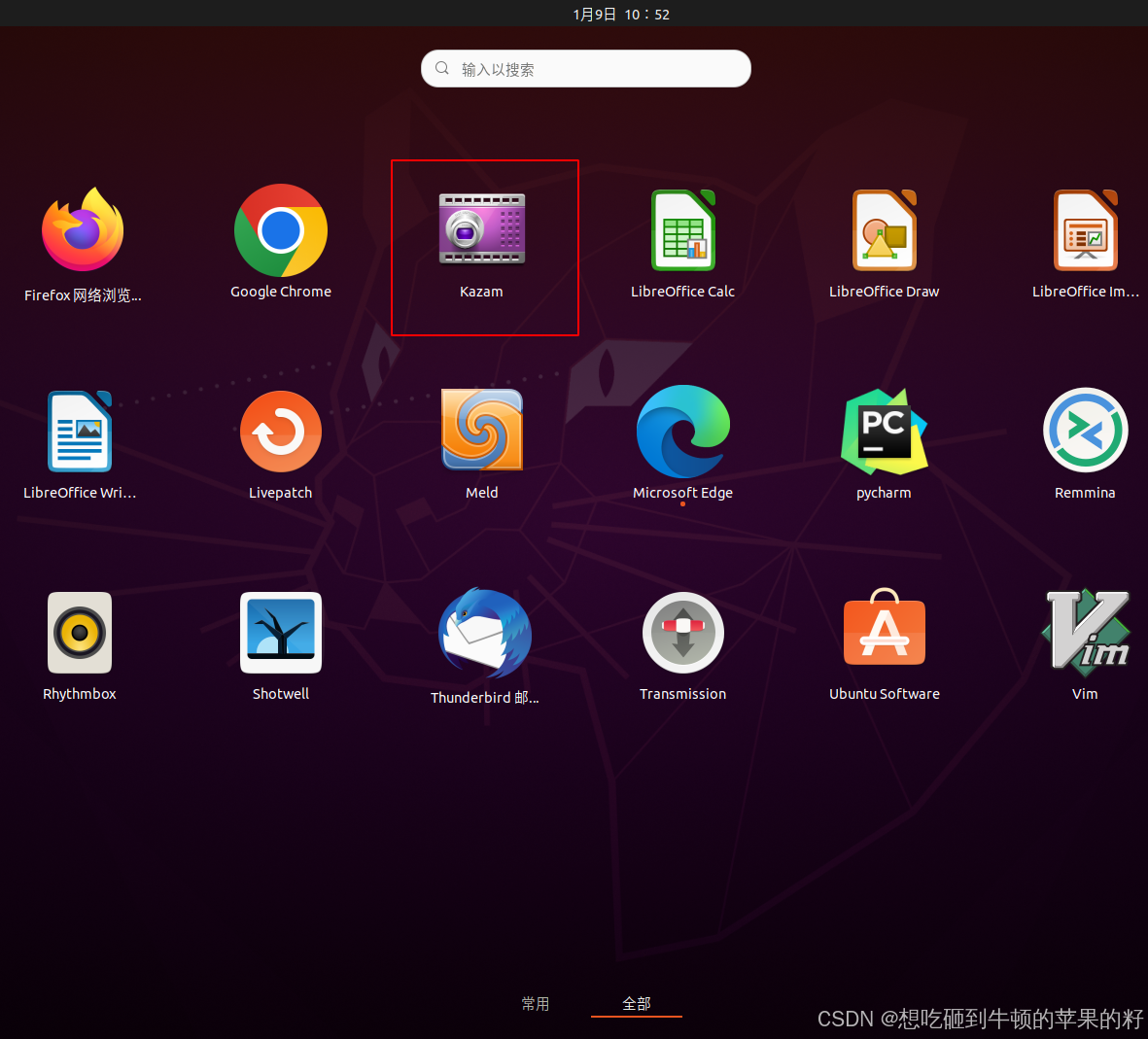The height and width of the screenshot is (1039, 1148).
Task: Open the clock showing 1月9日 10:52
Action: pos(621,15)
